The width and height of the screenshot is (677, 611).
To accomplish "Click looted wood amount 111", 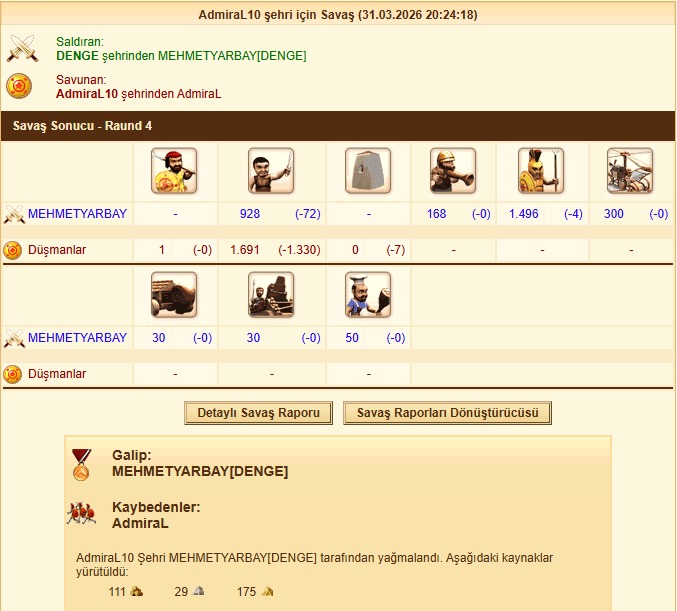I will tap(117, 592).
